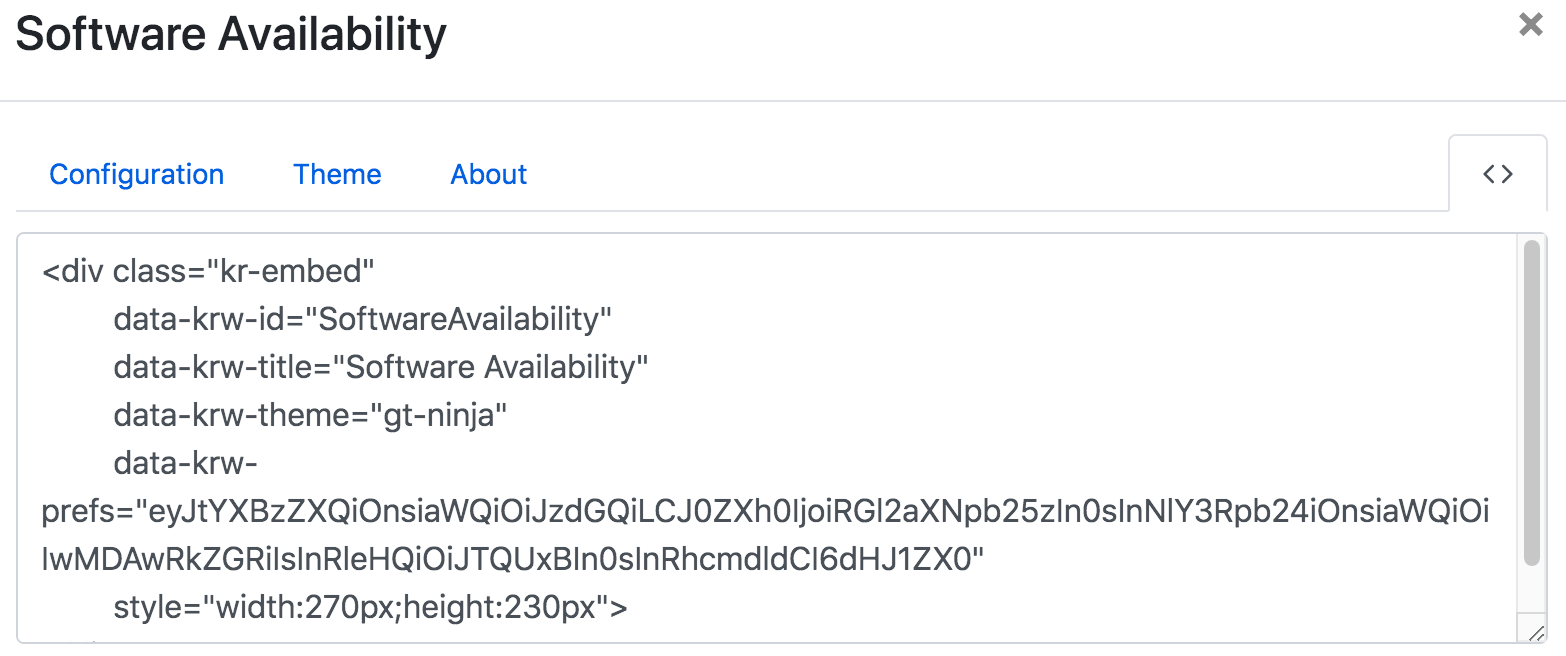Click the scrollbar track below the thumb

click(x=1531, y=590)
